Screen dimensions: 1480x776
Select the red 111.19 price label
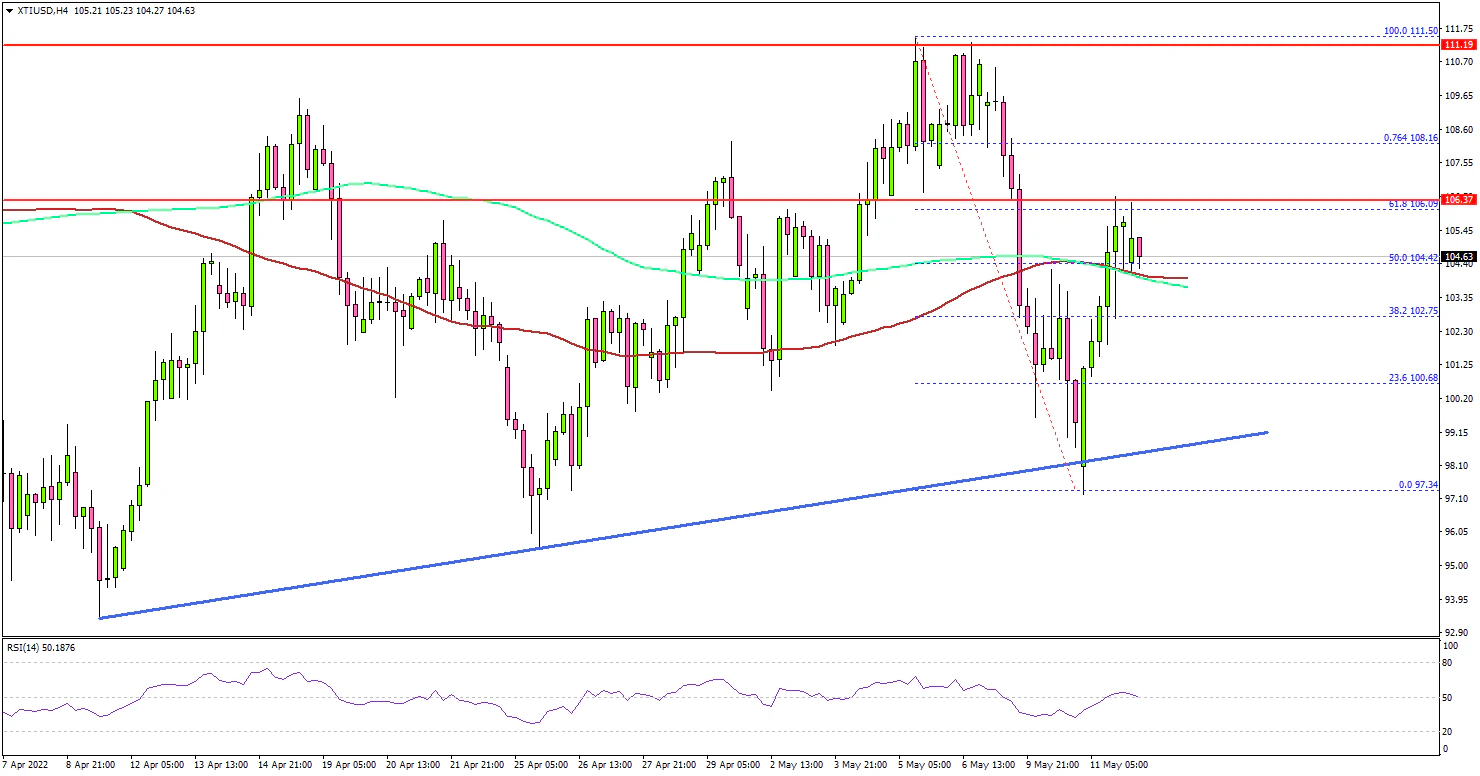(1460, 45)
